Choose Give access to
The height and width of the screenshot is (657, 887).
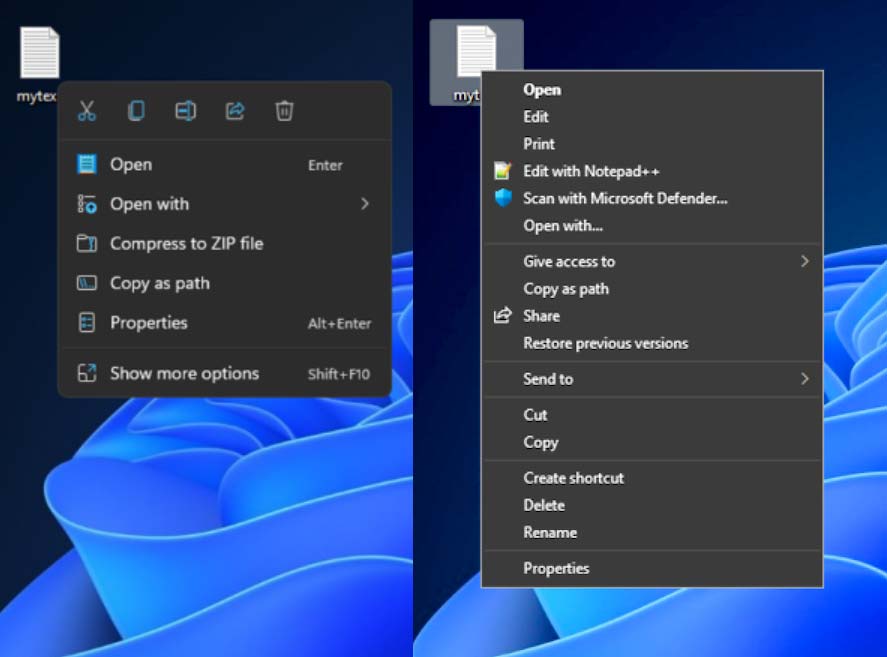[x=652, y=261]
